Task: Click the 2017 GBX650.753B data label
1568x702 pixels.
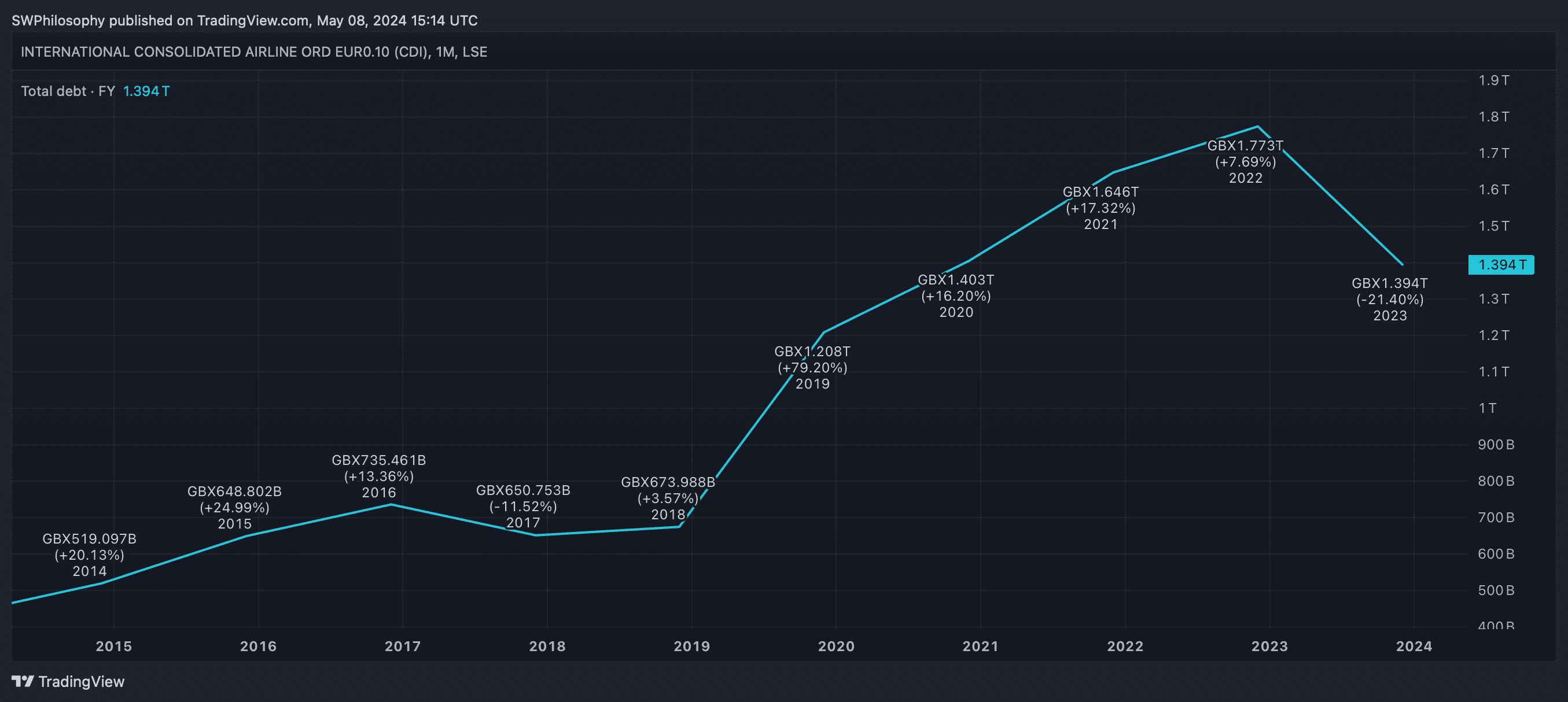Action: coord(523,506)
